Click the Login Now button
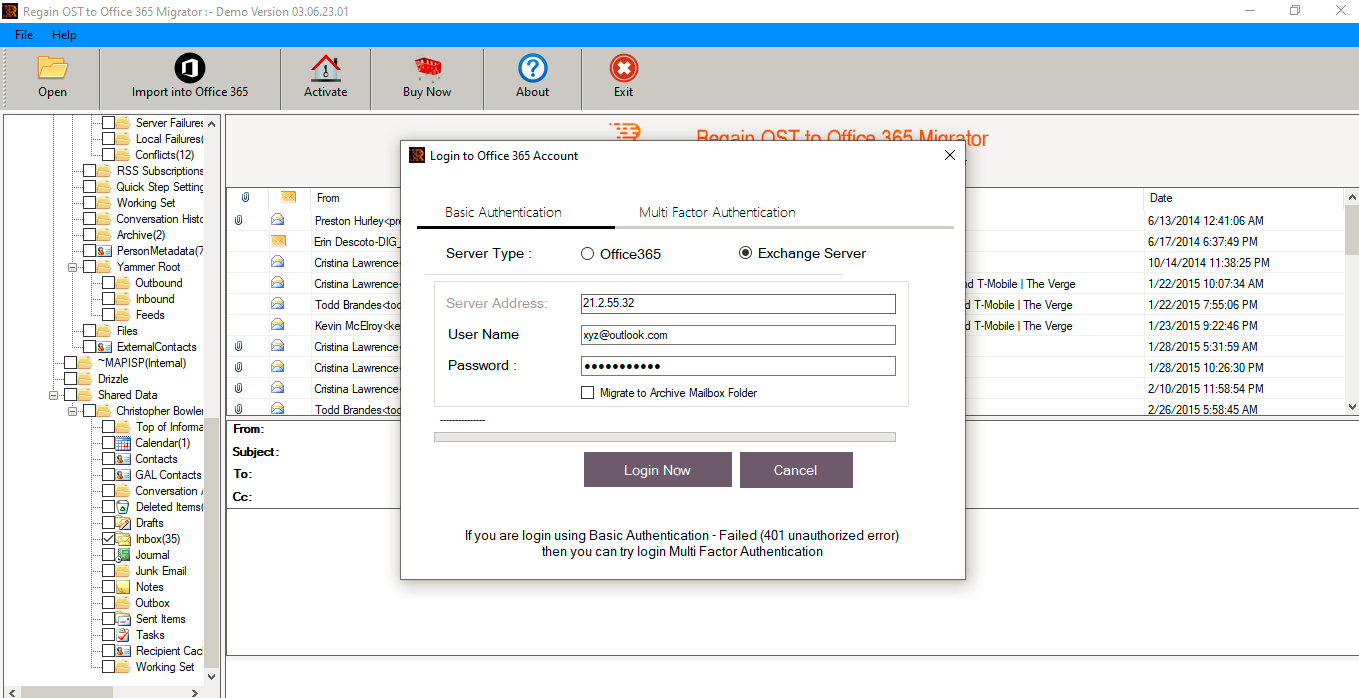Screen dimensions: 1359x698 (x=657, y=470)
